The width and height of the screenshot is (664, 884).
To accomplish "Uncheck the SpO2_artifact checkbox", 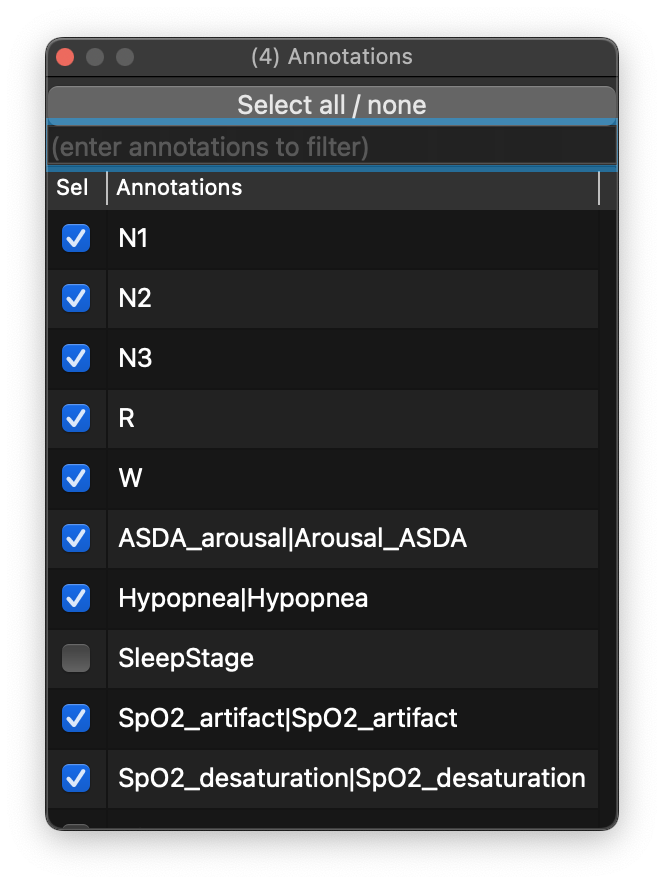I will coord(76,718).
